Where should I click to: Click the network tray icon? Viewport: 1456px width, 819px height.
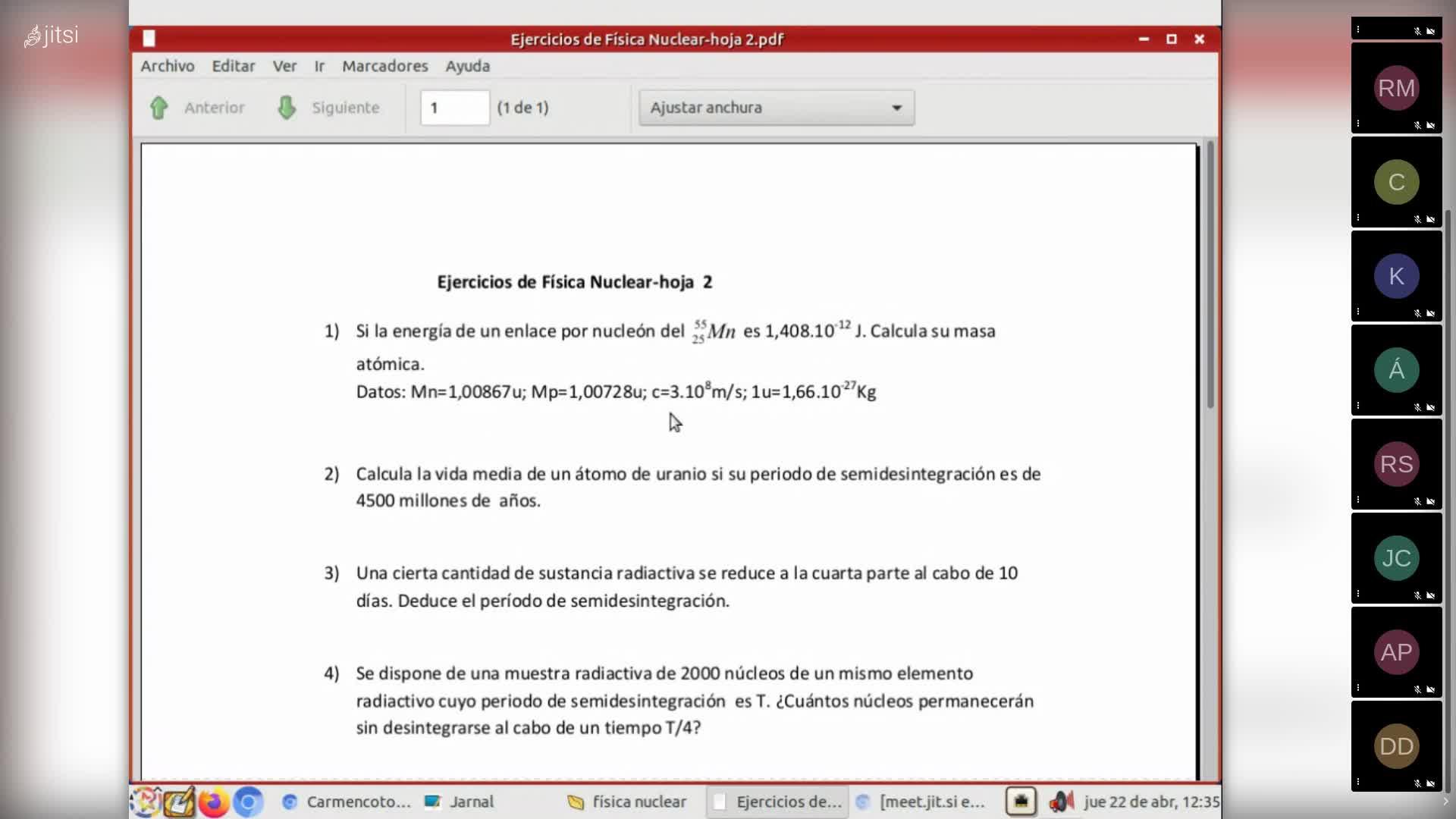tap(1021, 802)
